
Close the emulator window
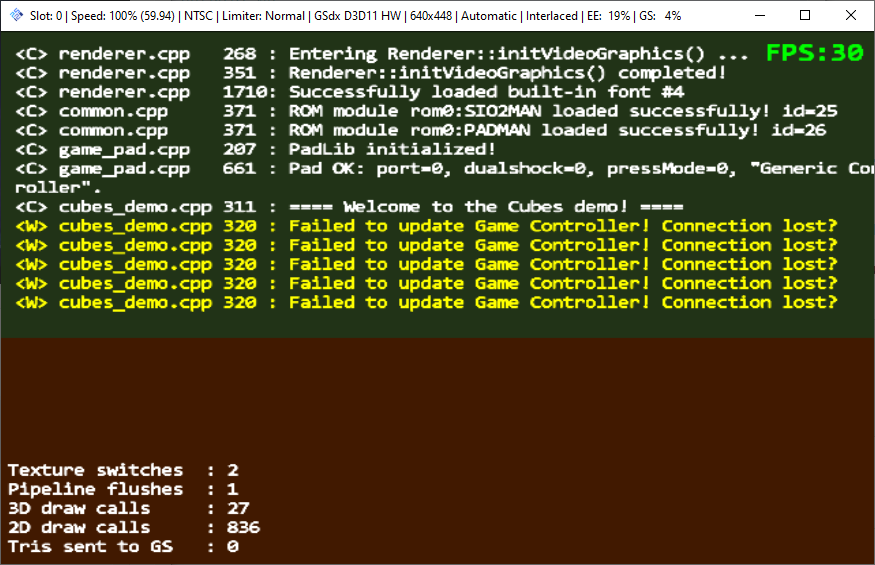[x=851, y=16]
